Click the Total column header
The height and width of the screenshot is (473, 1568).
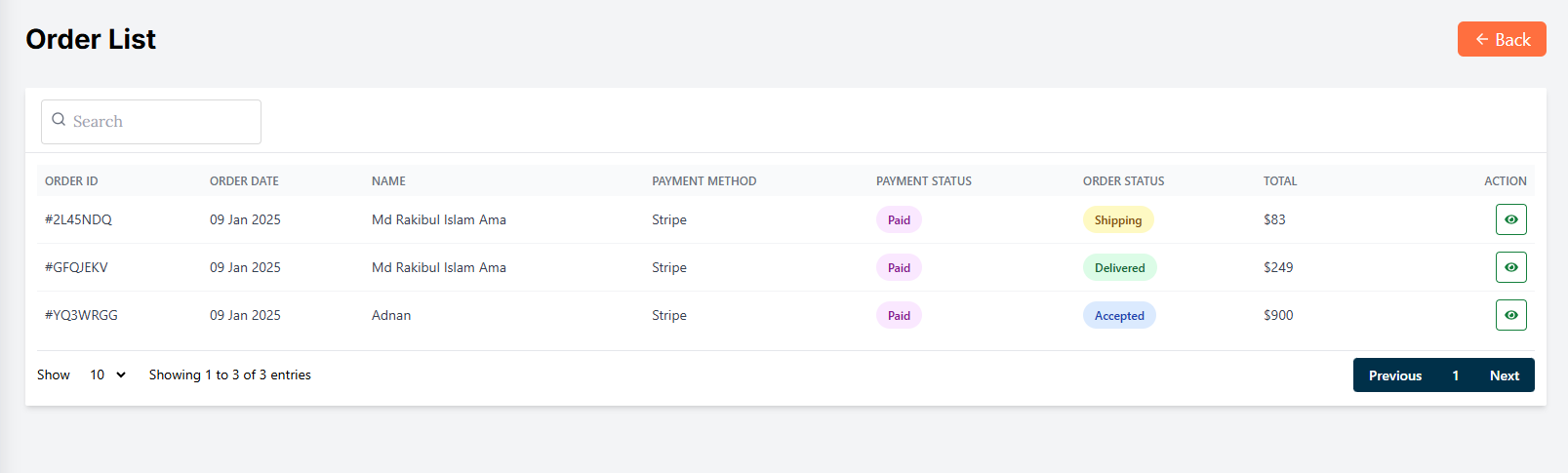(1279, 181)
